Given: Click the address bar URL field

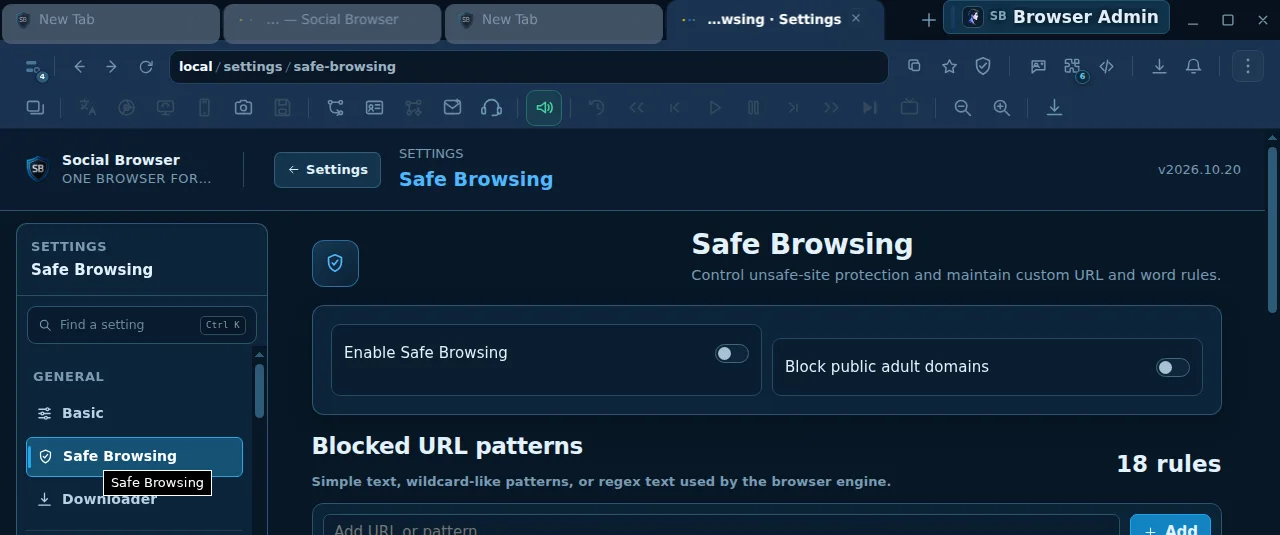Looking at the screenshot, I should [528, 67].
